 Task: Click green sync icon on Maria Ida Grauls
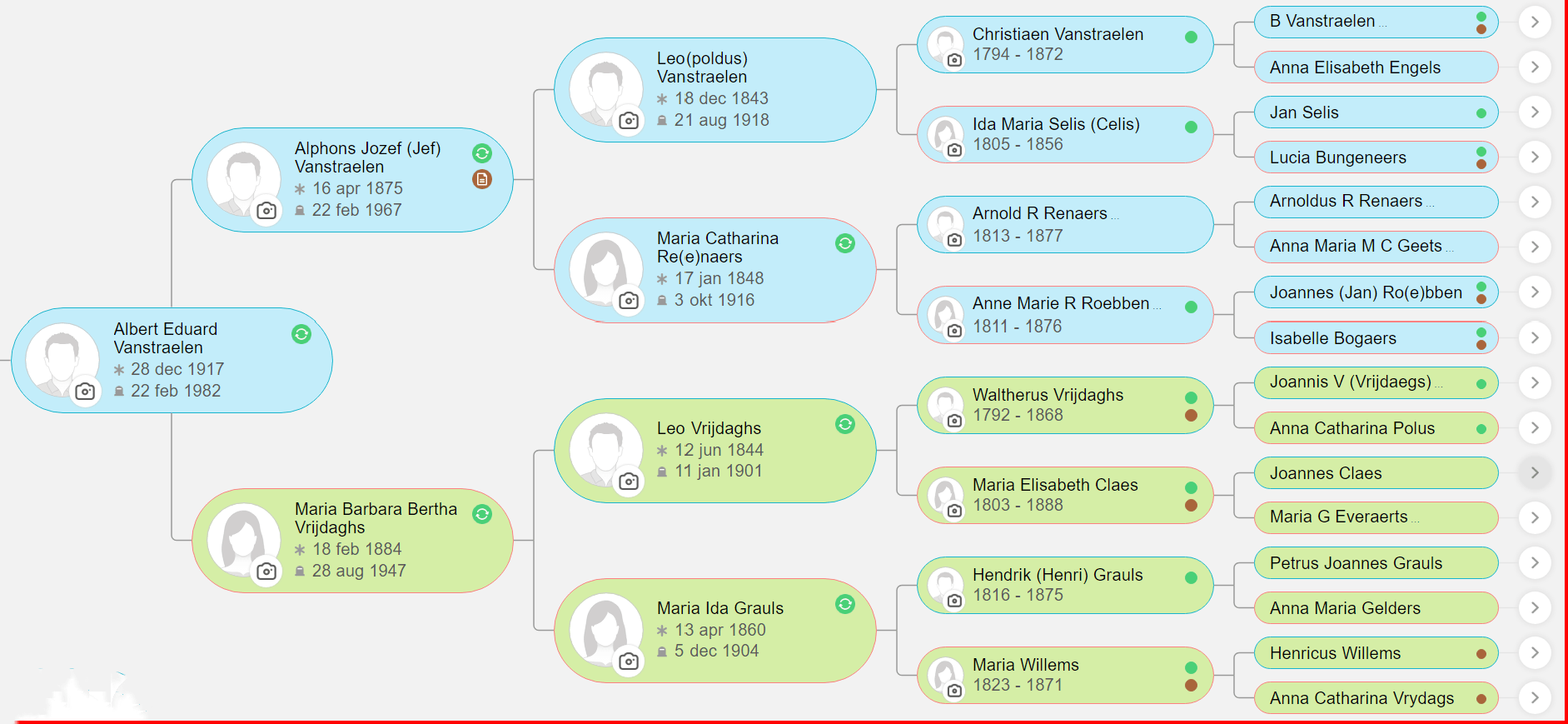click(845, 604)
